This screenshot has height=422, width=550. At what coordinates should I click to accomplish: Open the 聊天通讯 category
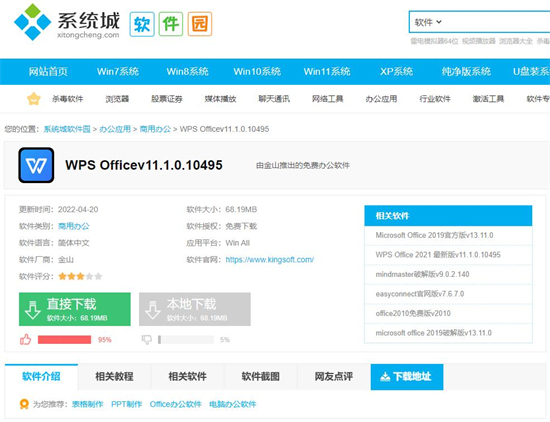coord(274,99)
